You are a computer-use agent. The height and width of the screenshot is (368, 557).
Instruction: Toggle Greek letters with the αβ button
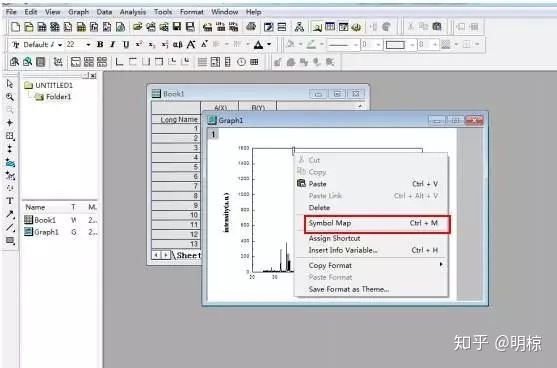point(178,44)
